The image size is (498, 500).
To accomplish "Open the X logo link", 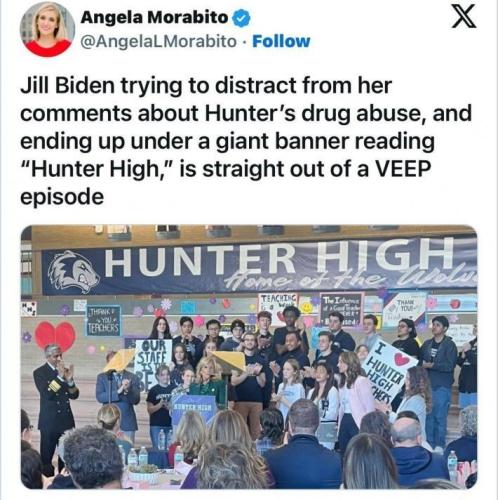I will (464, 17).
